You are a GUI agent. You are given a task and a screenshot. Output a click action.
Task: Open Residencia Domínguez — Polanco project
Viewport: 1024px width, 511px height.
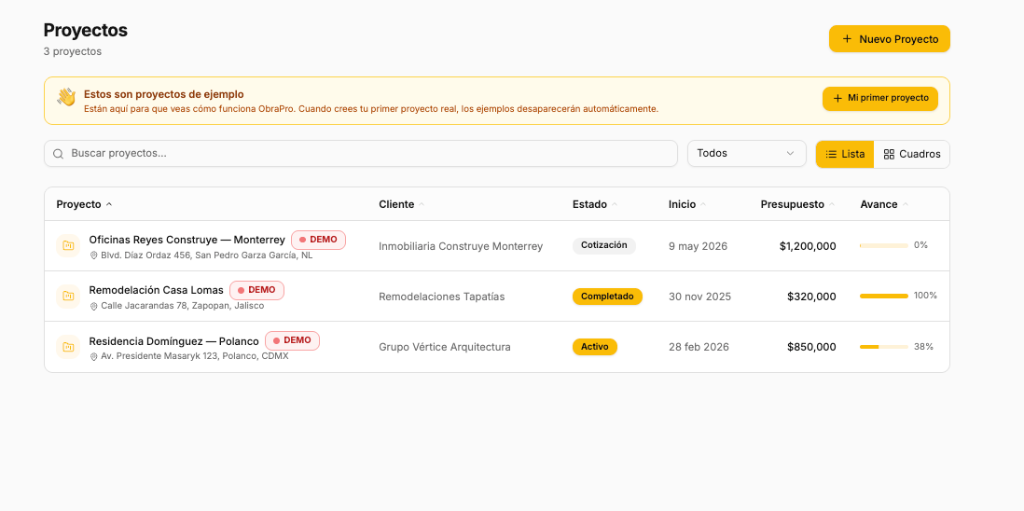(174, 341)
